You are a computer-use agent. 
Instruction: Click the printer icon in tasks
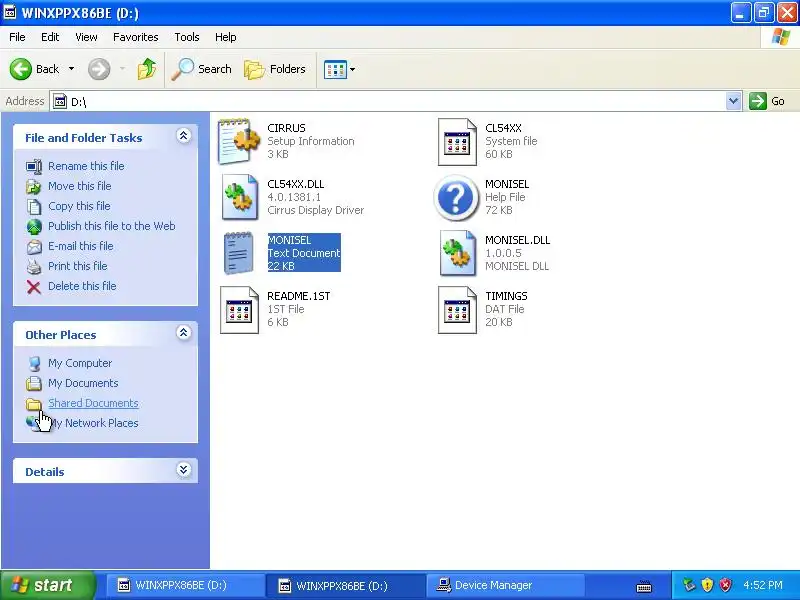(x=34, y=266)
